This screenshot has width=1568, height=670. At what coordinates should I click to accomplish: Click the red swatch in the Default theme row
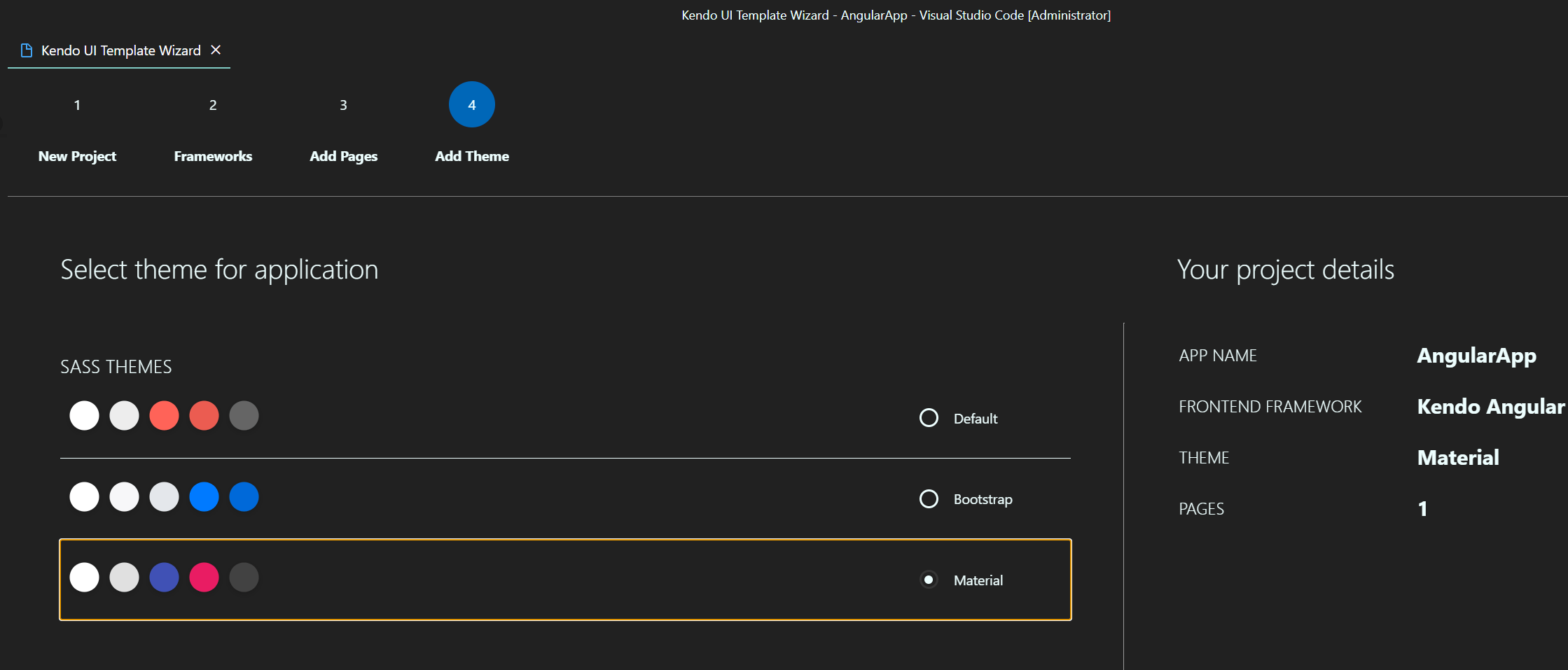(164, 414)
